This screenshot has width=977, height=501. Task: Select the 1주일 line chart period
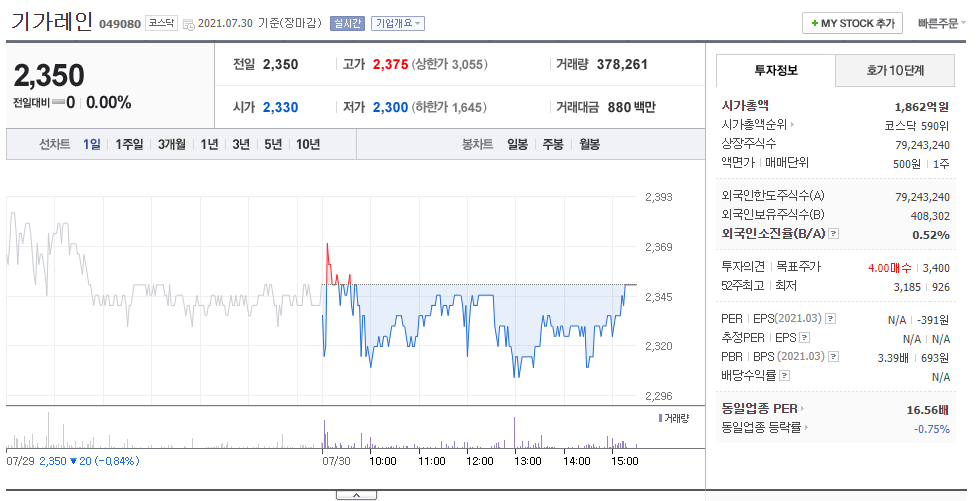pyautogui.click(x=129, y=145)
